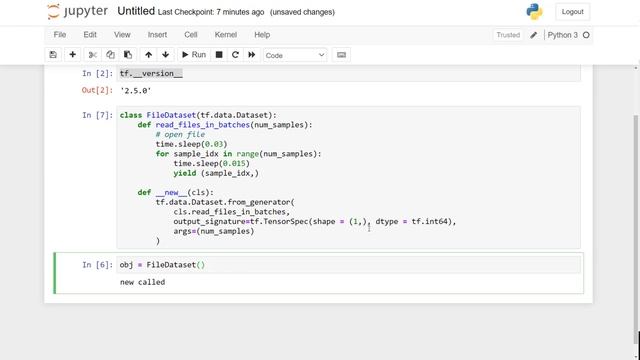The height and width of the screenshot is (360, 640).
Task: Paste cells below icon
Action: (128, 55)
